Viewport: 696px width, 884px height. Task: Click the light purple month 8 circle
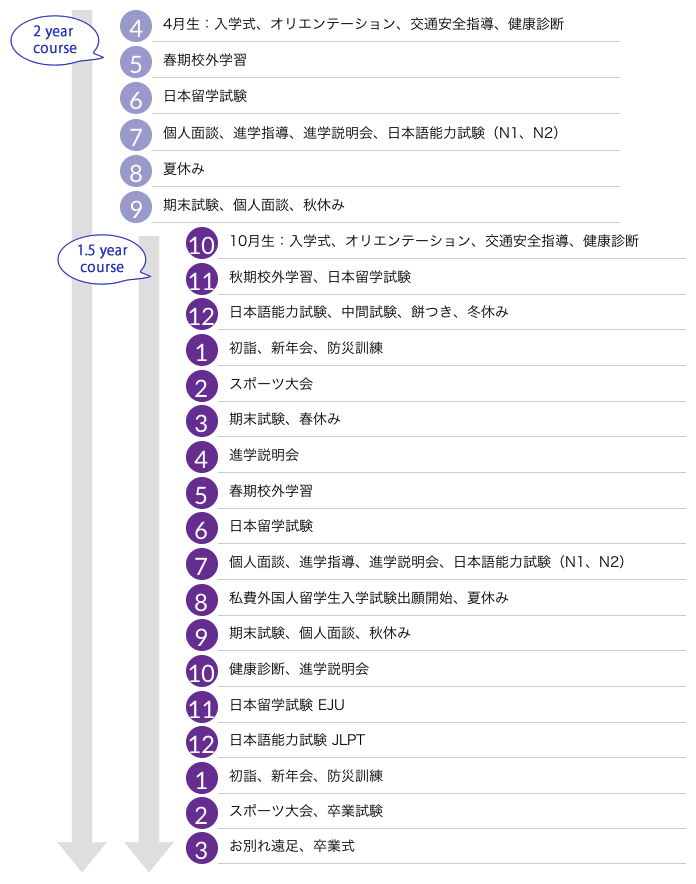[x=136, y=171]
